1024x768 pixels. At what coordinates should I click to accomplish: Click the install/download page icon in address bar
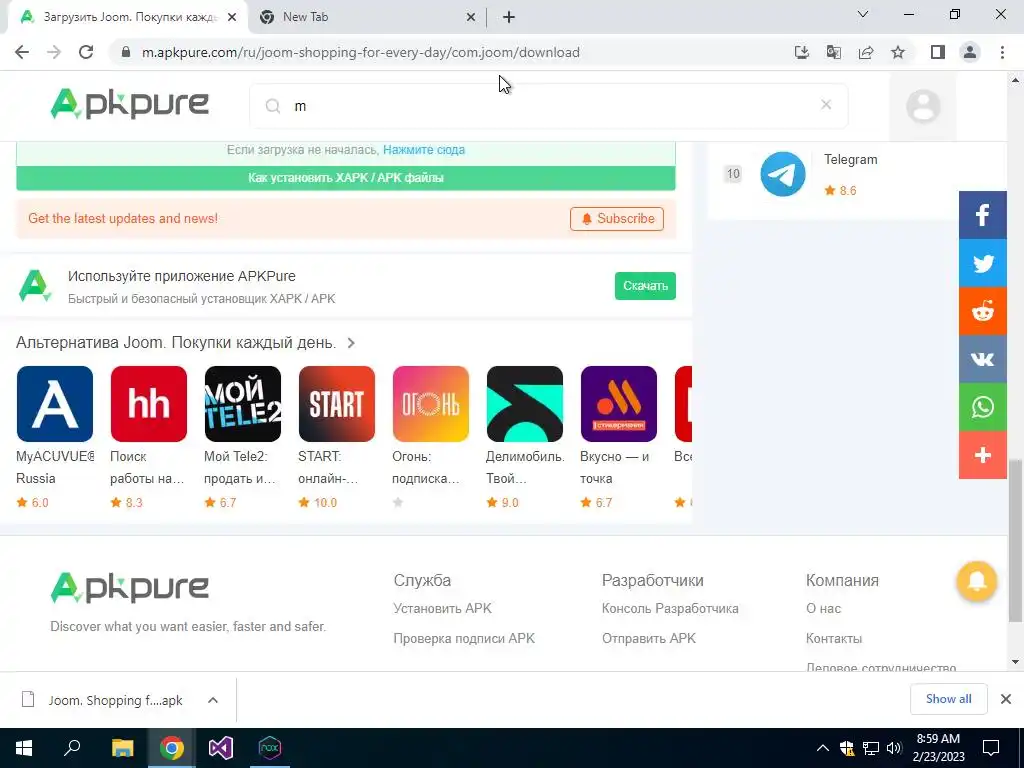pos(801,52)
